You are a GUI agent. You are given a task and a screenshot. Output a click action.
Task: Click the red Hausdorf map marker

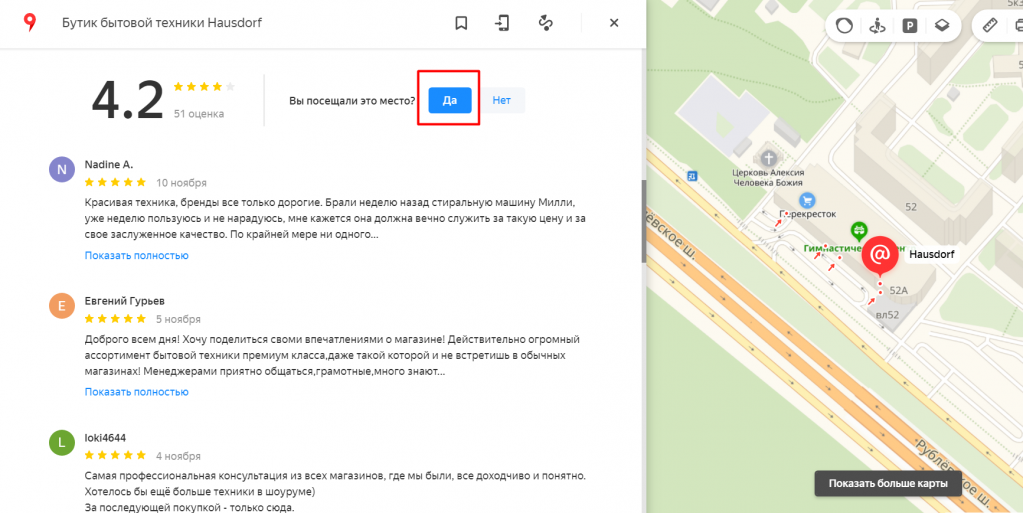[x=879, y=255]
